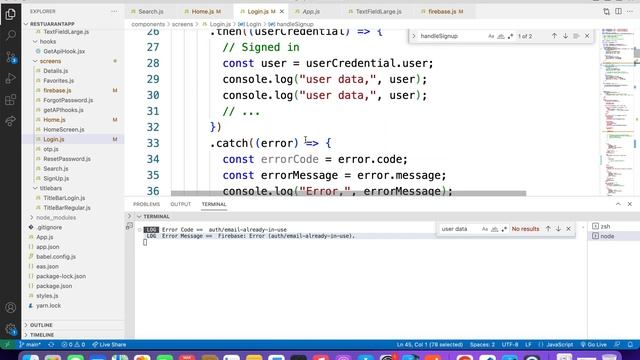The width and height of the screenshot is (640, 360).
Task: Split the editor right
Action: click(618, 11)
